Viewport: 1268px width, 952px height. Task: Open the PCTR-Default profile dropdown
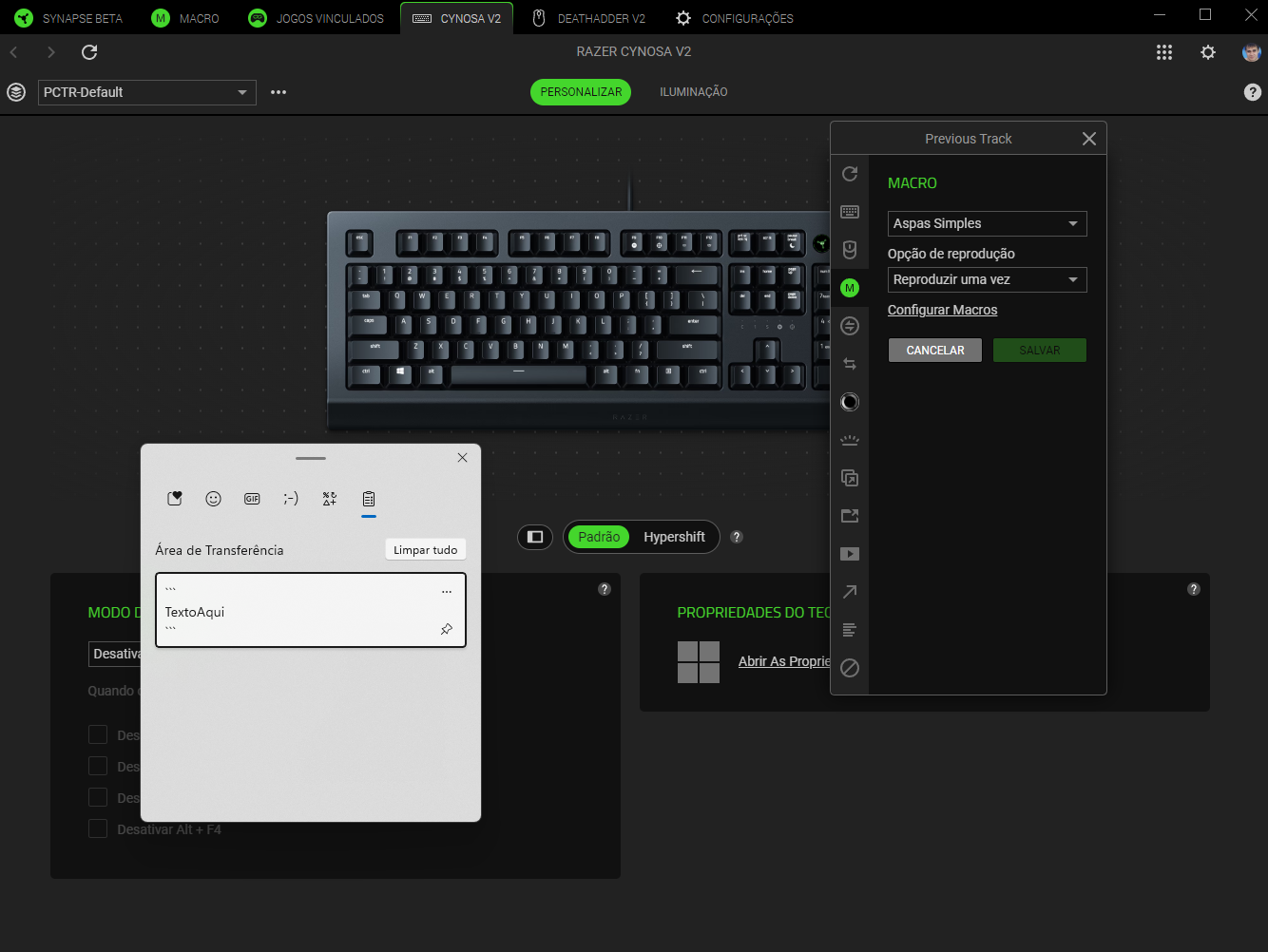pyautogui.click(x=147, y=92)
